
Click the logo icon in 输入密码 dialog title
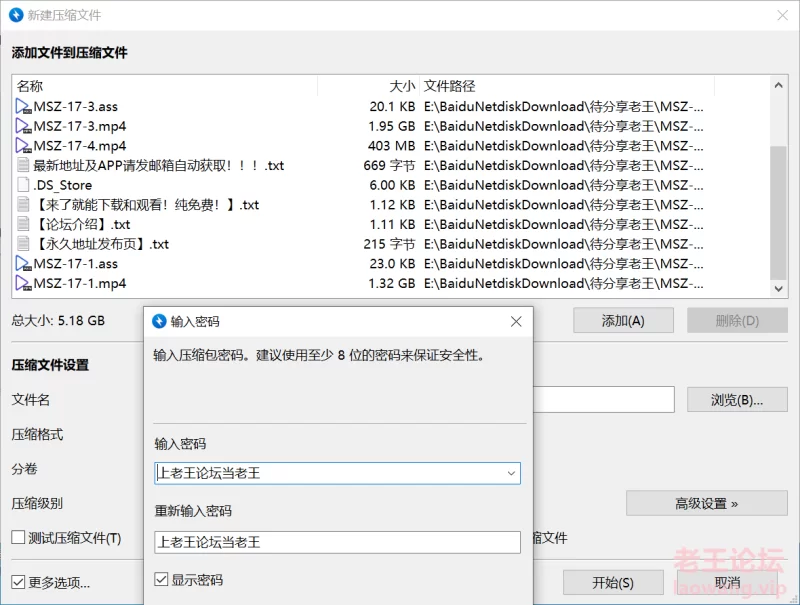pos(159,321)
